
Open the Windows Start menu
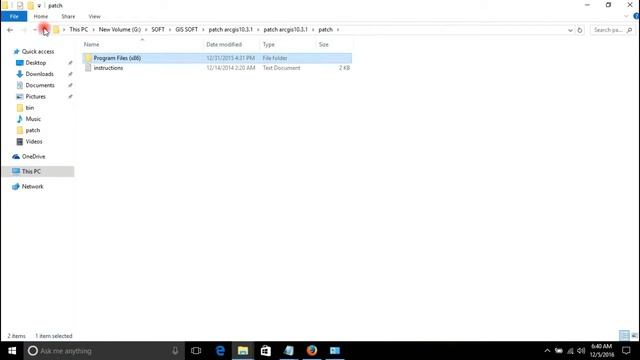pyautogui.click(x=12, y=351)
